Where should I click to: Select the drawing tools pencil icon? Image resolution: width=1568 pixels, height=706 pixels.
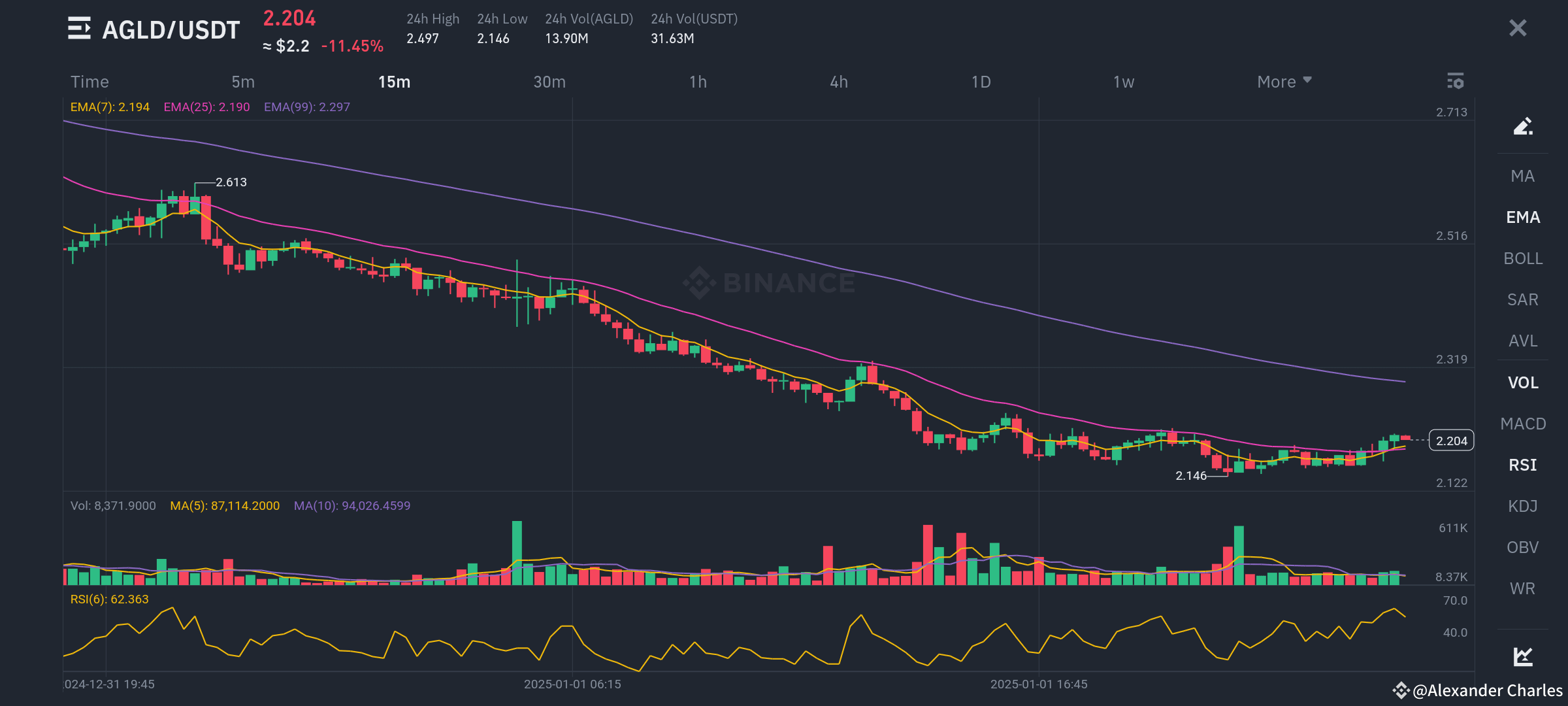(1522, 126)
